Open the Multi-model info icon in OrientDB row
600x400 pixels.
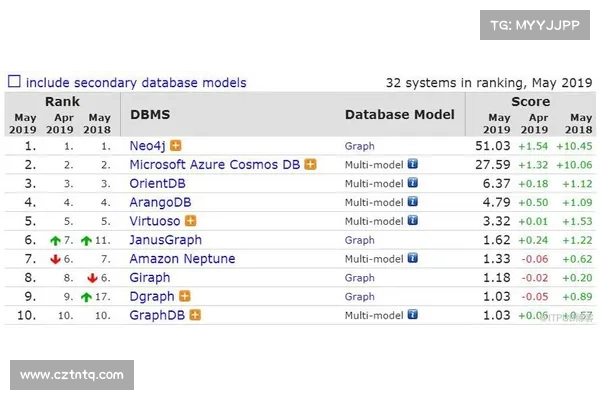click(x=412, y=184)
